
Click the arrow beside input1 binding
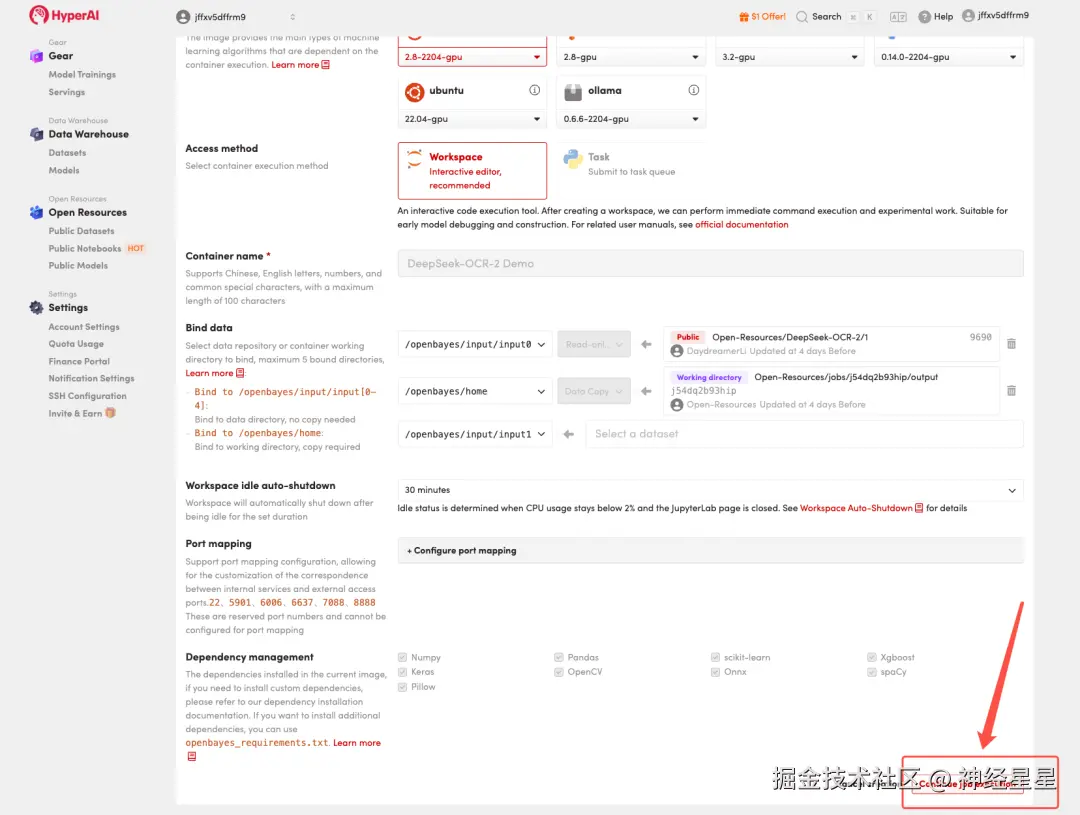pos(568,434)
